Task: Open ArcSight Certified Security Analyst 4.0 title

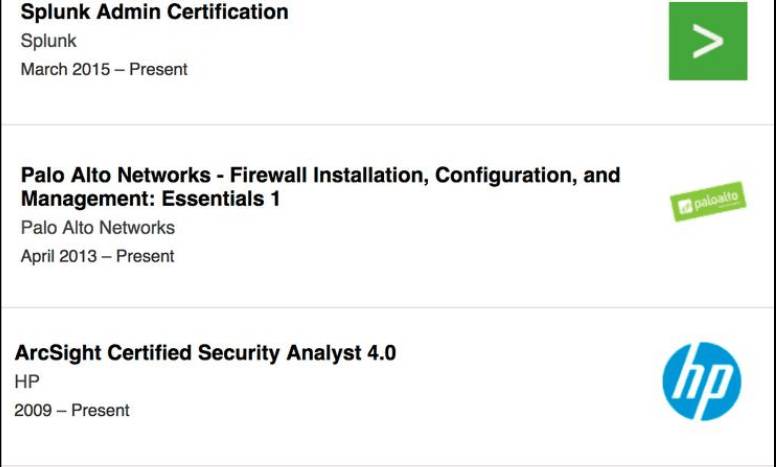Action: pyautogui.click(x=205, y=353)
